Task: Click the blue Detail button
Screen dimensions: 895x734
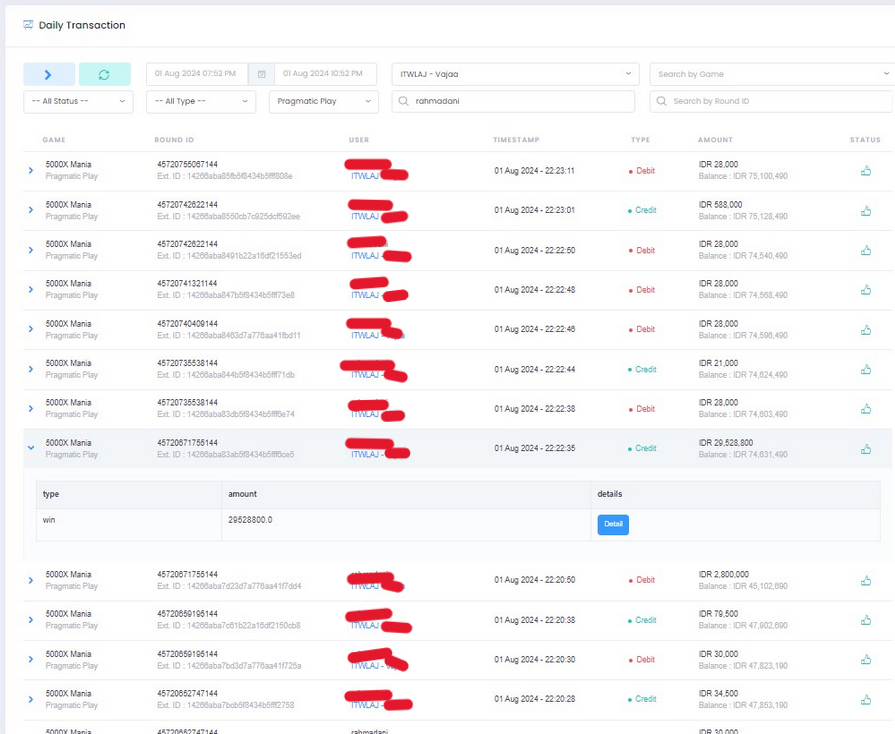Action: click(x=613, y=524)
